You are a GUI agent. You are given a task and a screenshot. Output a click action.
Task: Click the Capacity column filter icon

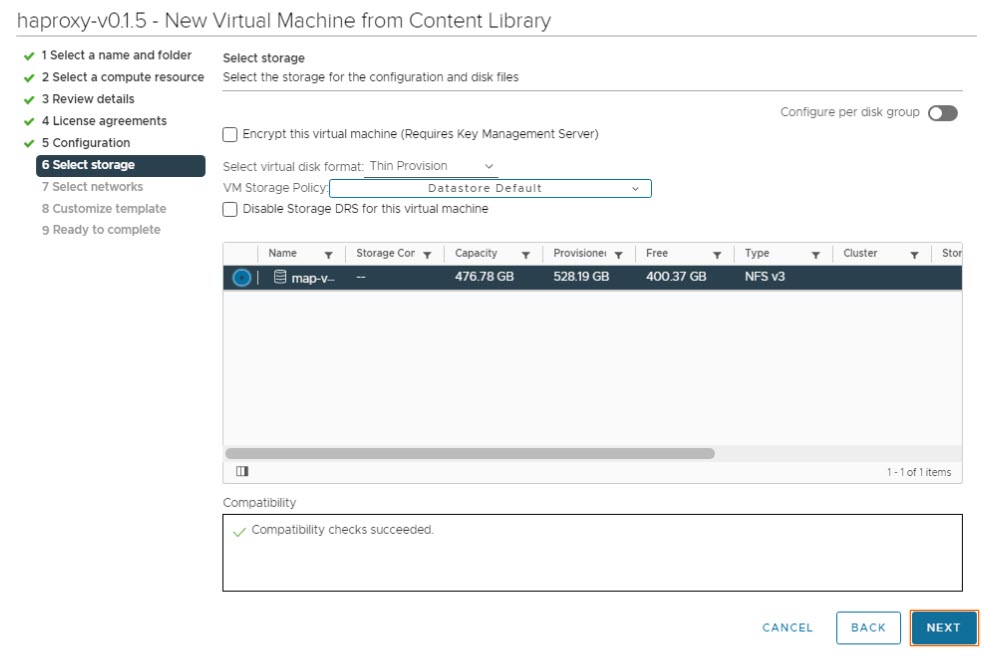[x=525, y=255]
